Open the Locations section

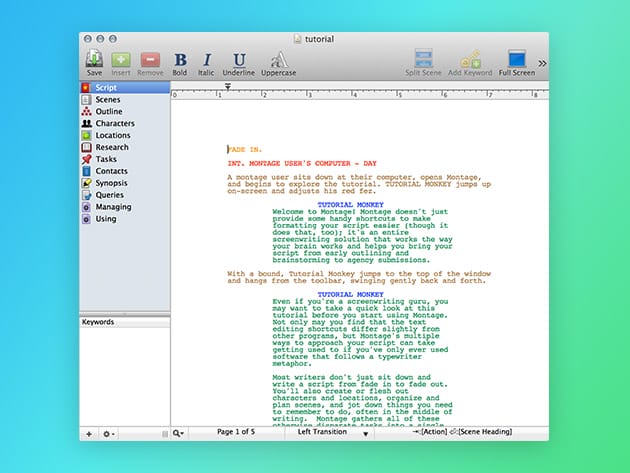pyautogui.click(x=125, y=135)
